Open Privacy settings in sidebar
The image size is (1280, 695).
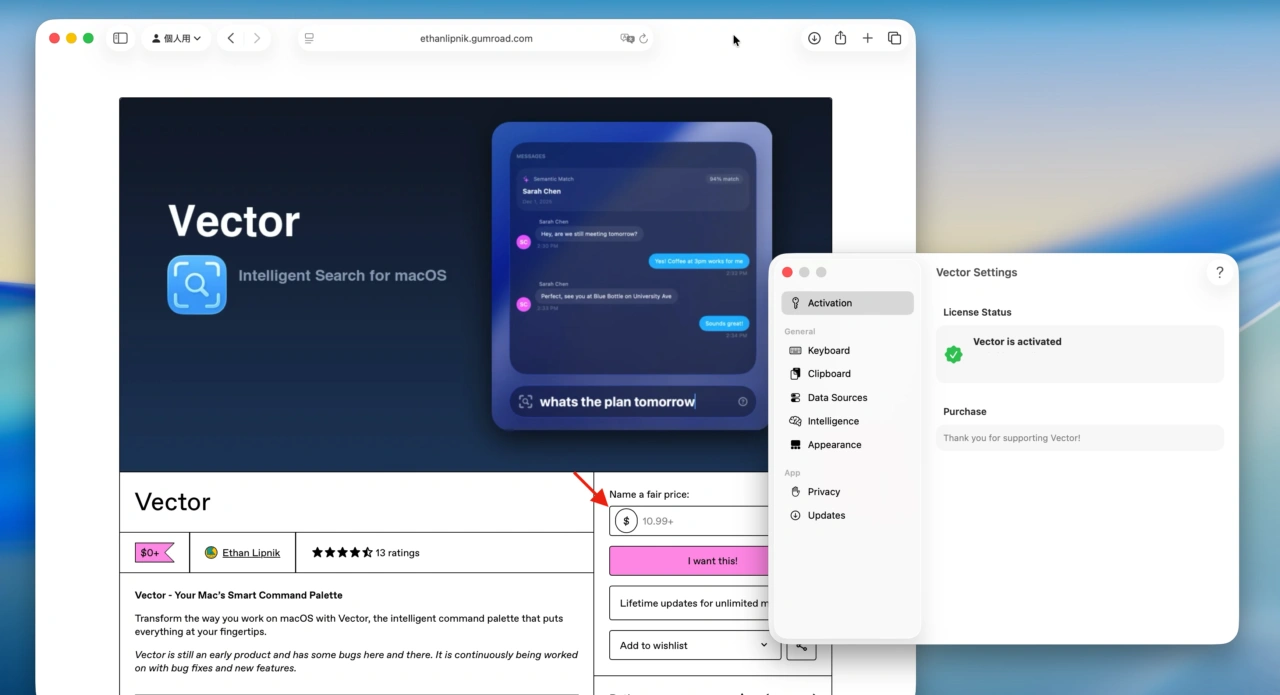[x=847, y=491]
